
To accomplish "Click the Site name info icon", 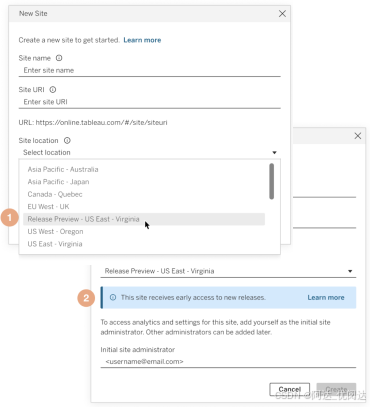I will coord(59,58).
